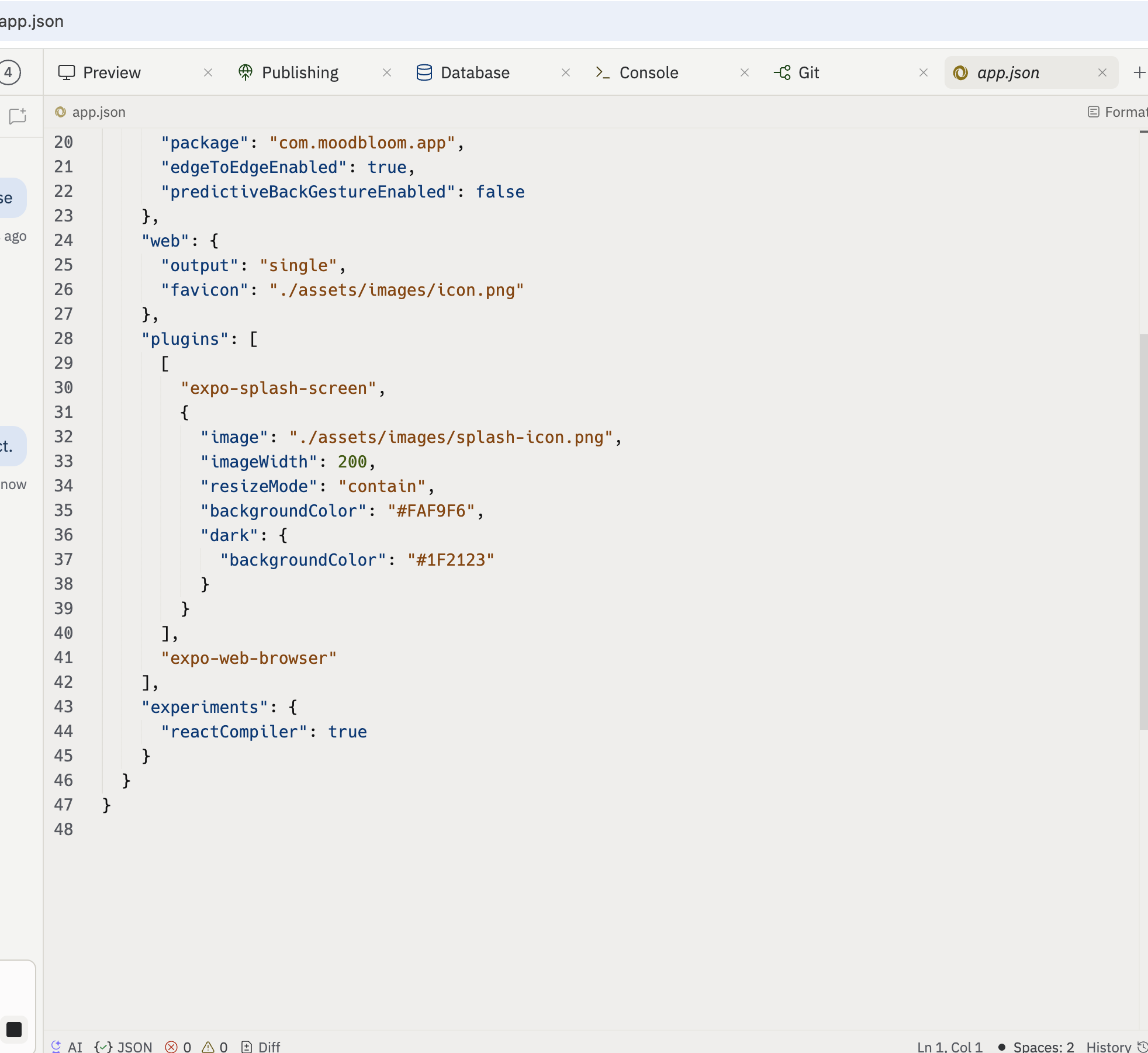The height and width of the screenshot is (1053, 1148).
Task: Click the Publishing globe icon
Action: pyautogui.click(x=245, y=73)
